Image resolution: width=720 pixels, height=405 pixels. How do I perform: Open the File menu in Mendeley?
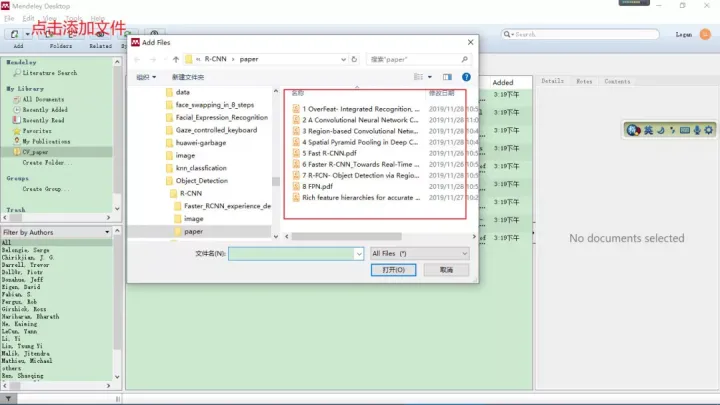[x=9, y=18]
